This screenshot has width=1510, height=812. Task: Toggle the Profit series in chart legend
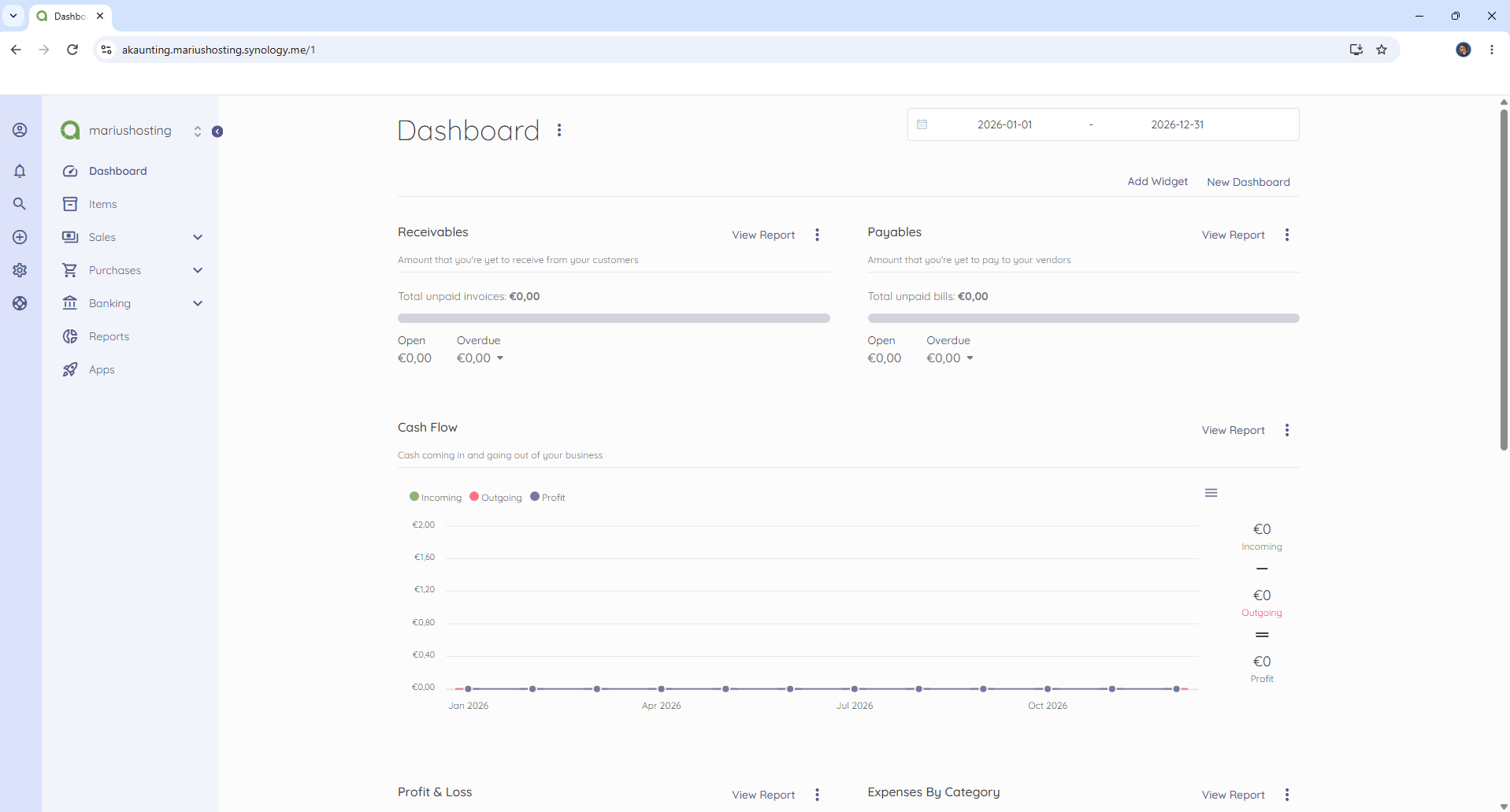[x=547, y=497]
